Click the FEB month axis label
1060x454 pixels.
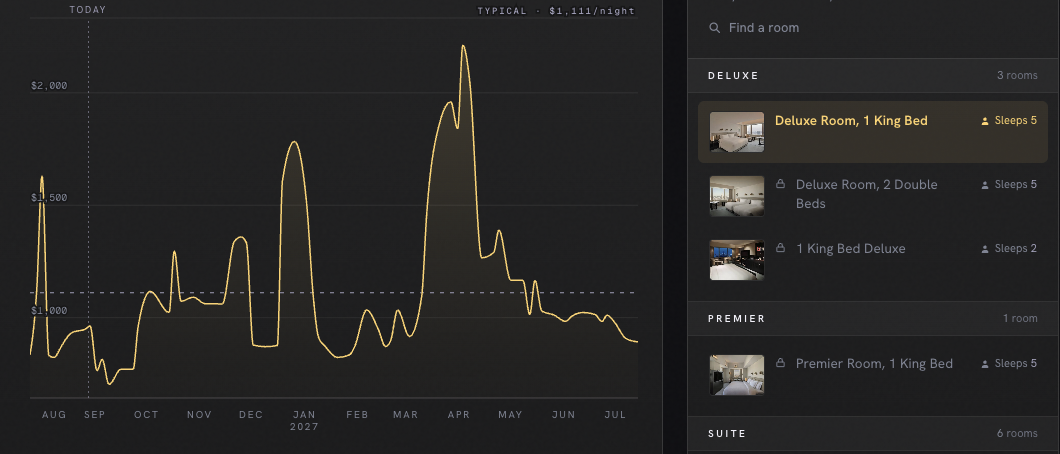(x=357, y=415)
